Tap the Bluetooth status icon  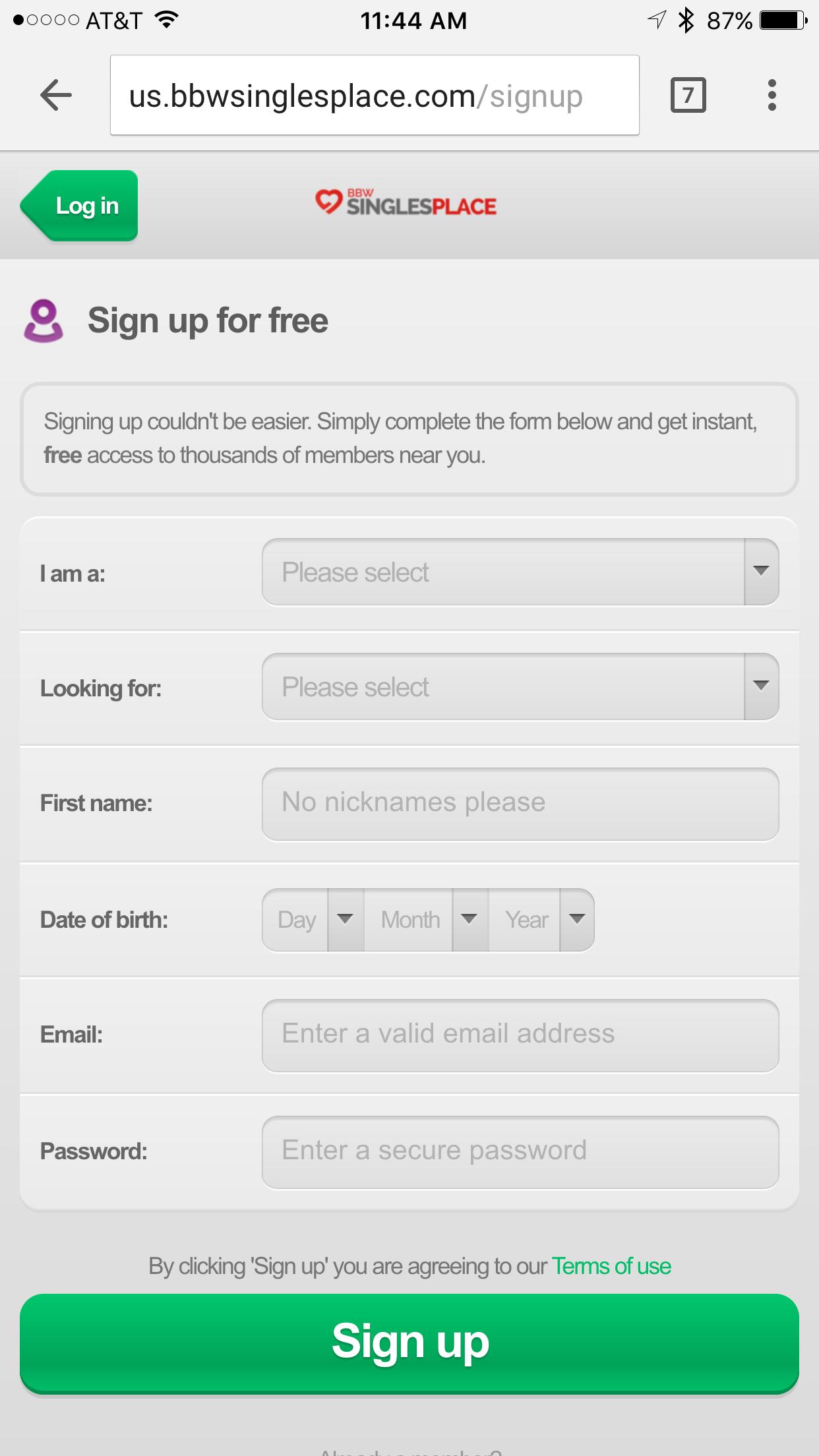click(x=686, y=21)
